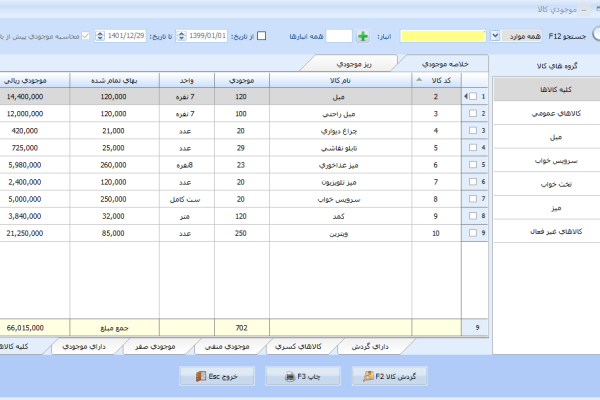The height and width of the screenshot is (400, 600).
Task: Click the خروج Esc exit button
Action: 217,376
